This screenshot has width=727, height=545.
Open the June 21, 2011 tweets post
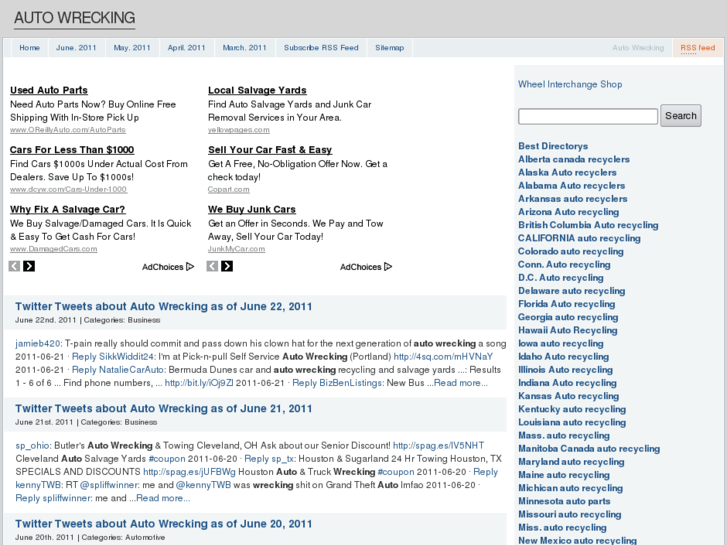click(x=163, y=409)
